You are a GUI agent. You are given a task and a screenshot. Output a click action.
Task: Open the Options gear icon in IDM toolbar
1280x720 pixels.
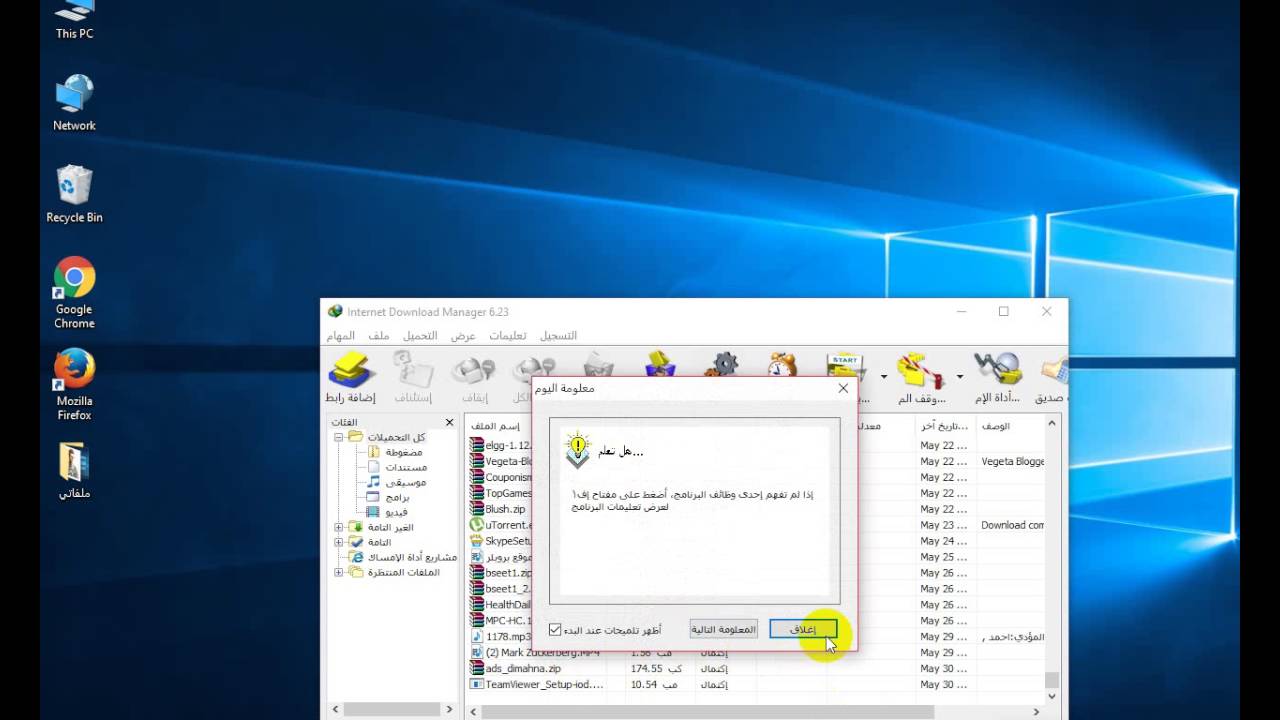point(721,365)
